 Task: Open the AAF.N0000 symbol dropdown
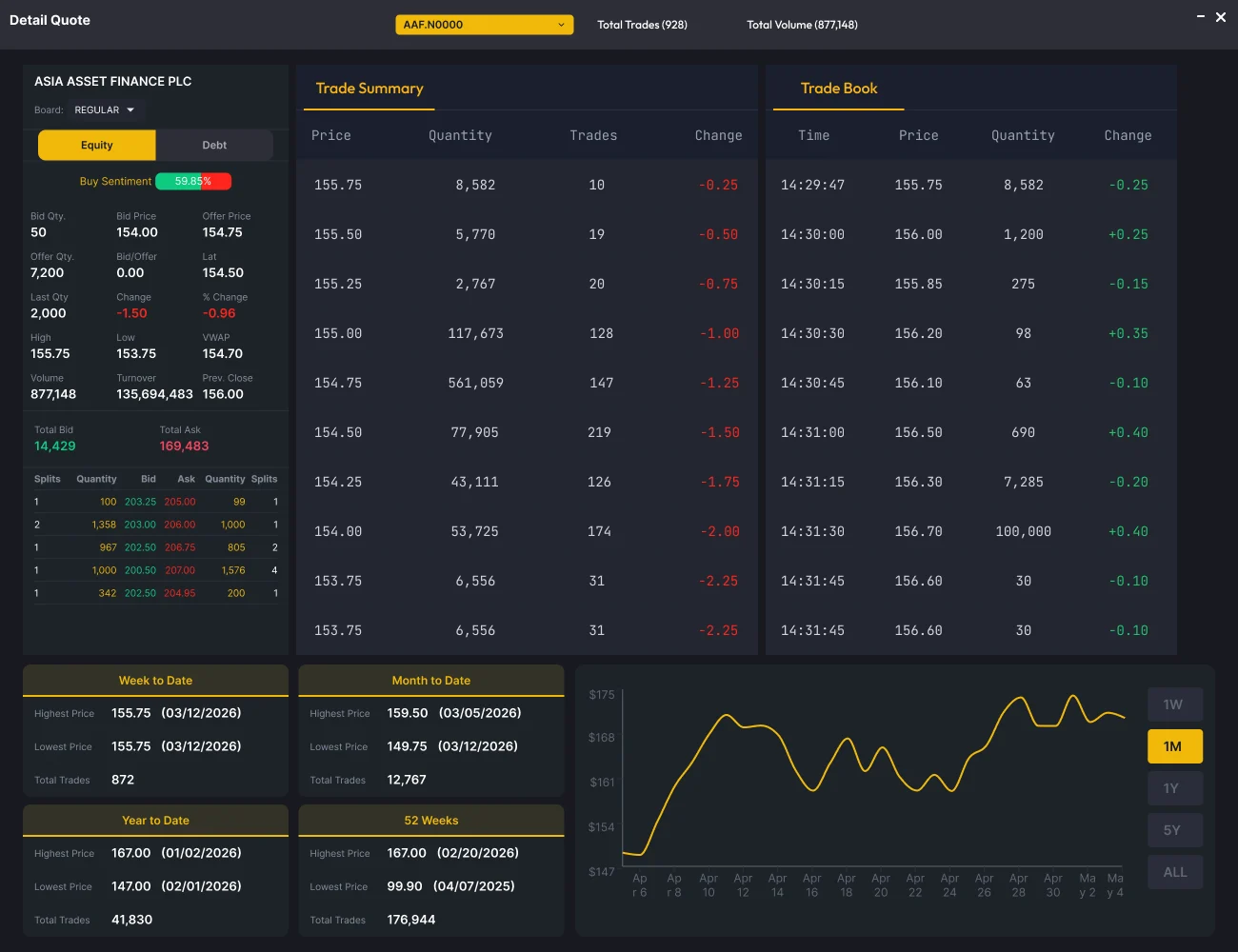coord(484,25)
